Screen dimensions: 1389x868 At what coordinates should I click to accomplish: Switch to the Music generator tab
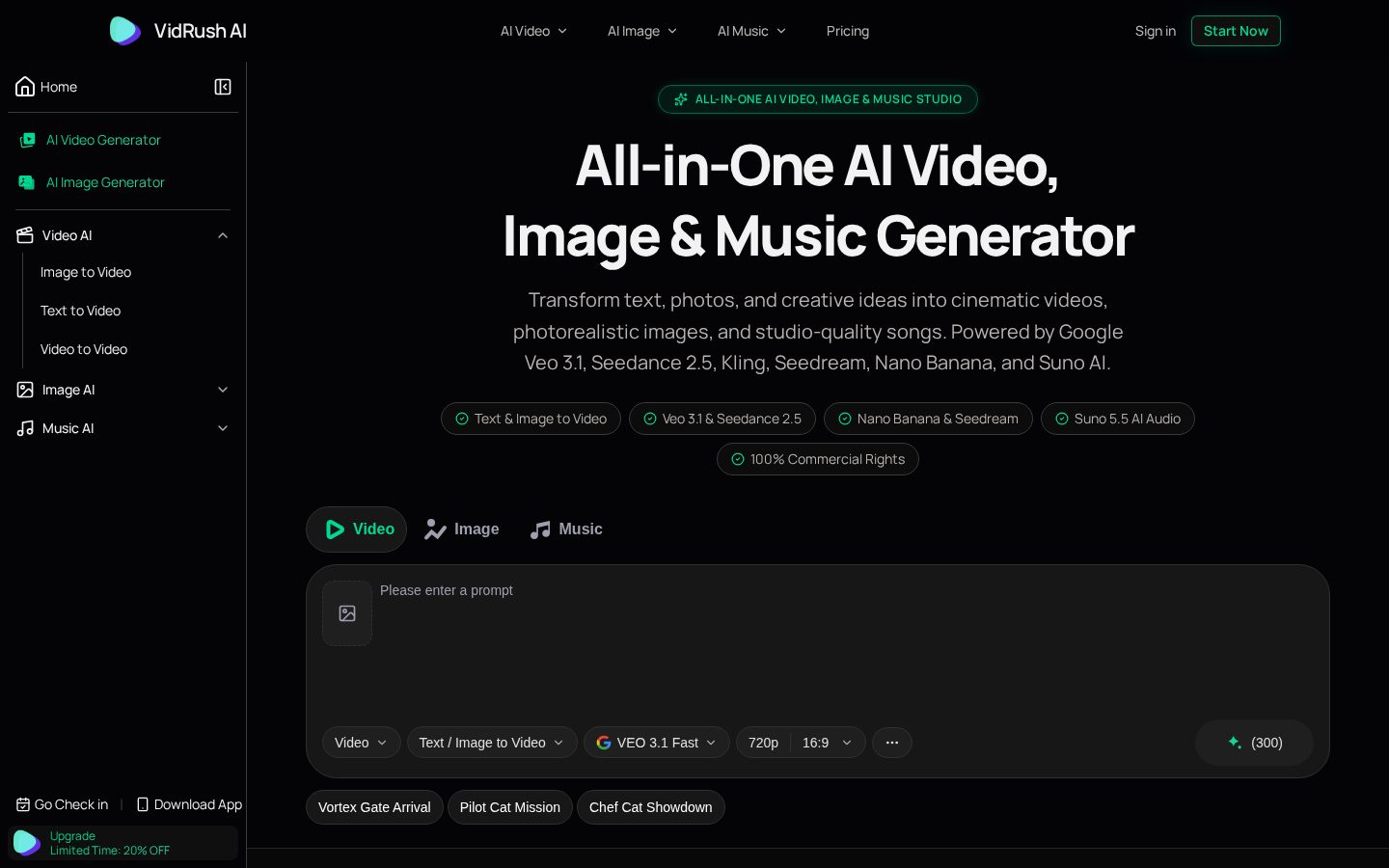(566, 529)
